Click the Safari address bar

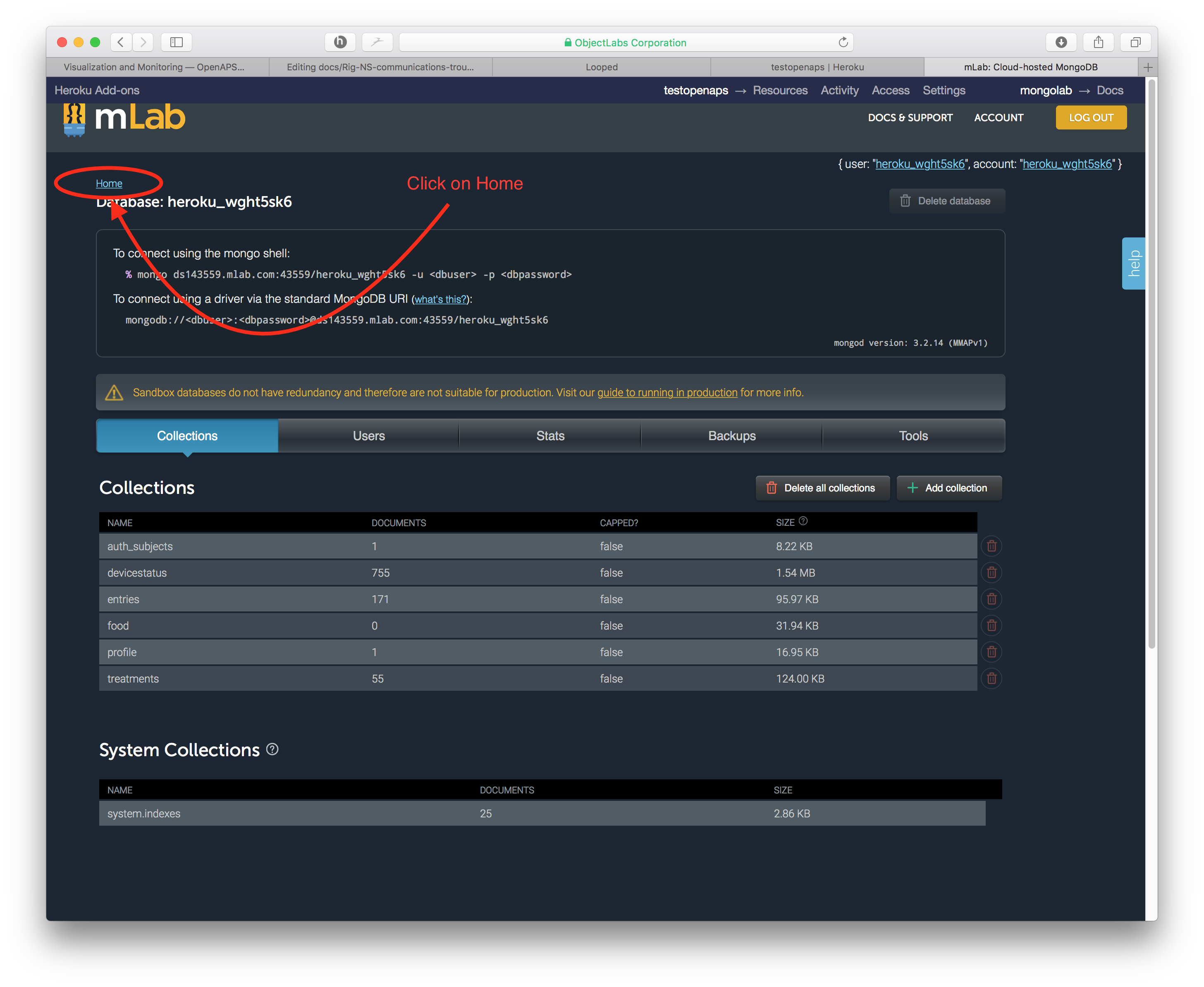coord(626,42)
